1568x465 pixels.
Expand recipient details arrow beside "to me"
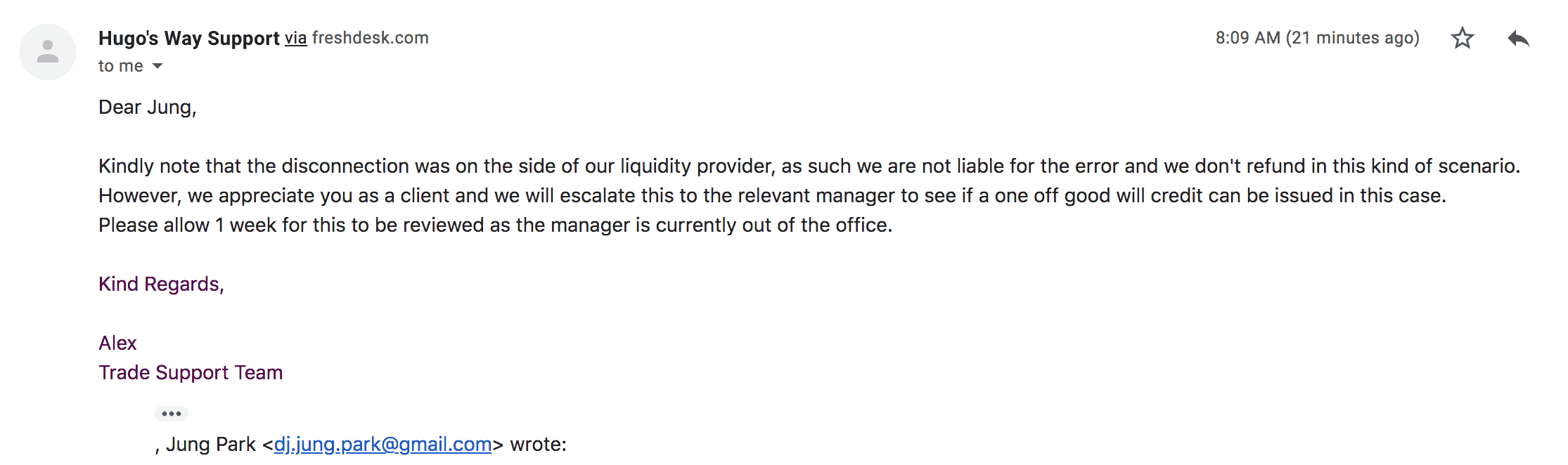(x=158, y=66)
